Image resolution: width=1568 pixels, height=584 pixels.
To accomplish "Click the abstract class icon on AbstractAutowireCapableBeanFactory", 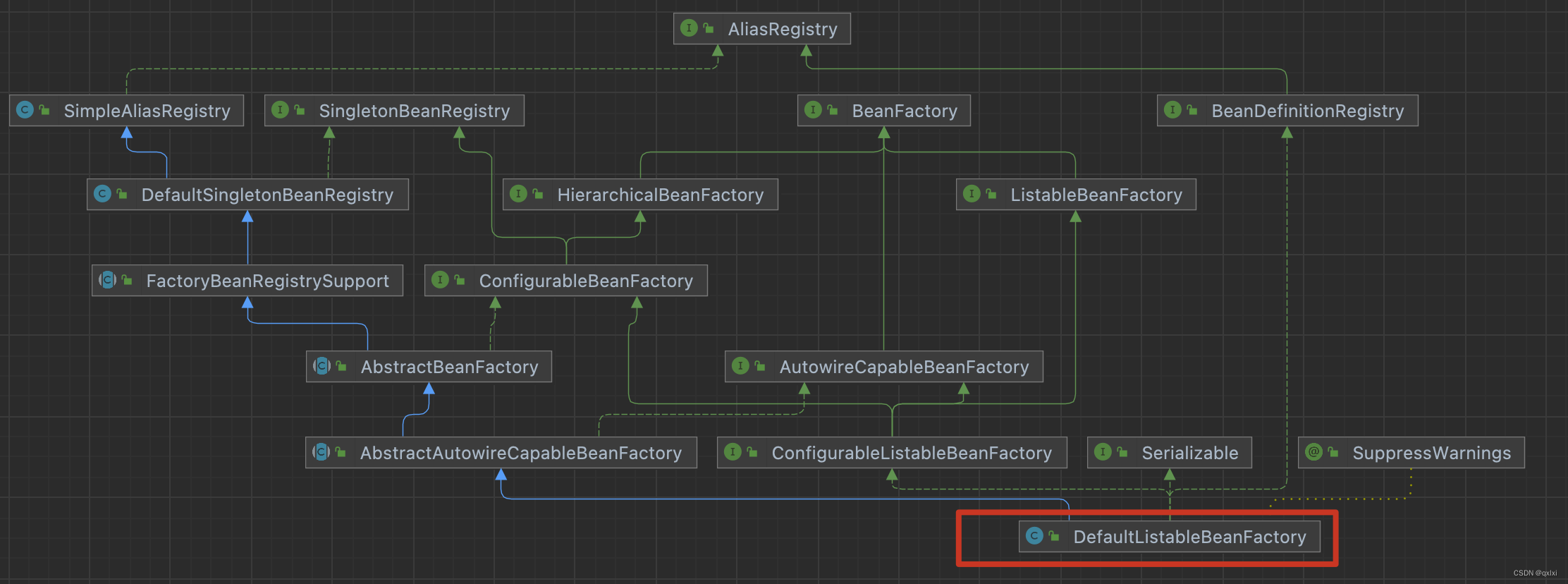I will [x=321, y=452].
